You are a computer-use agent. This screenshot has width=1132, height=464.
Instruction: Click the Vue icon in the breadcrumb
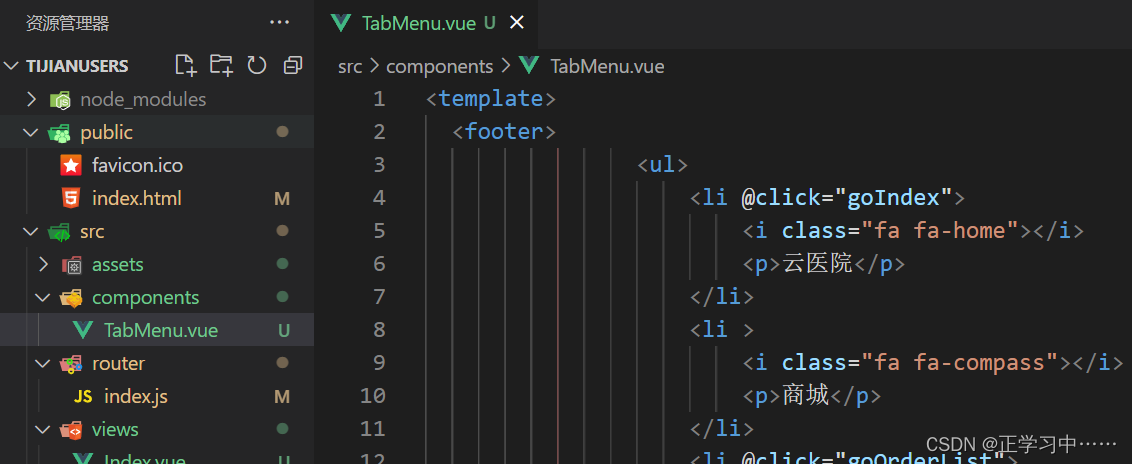(529, 66)
